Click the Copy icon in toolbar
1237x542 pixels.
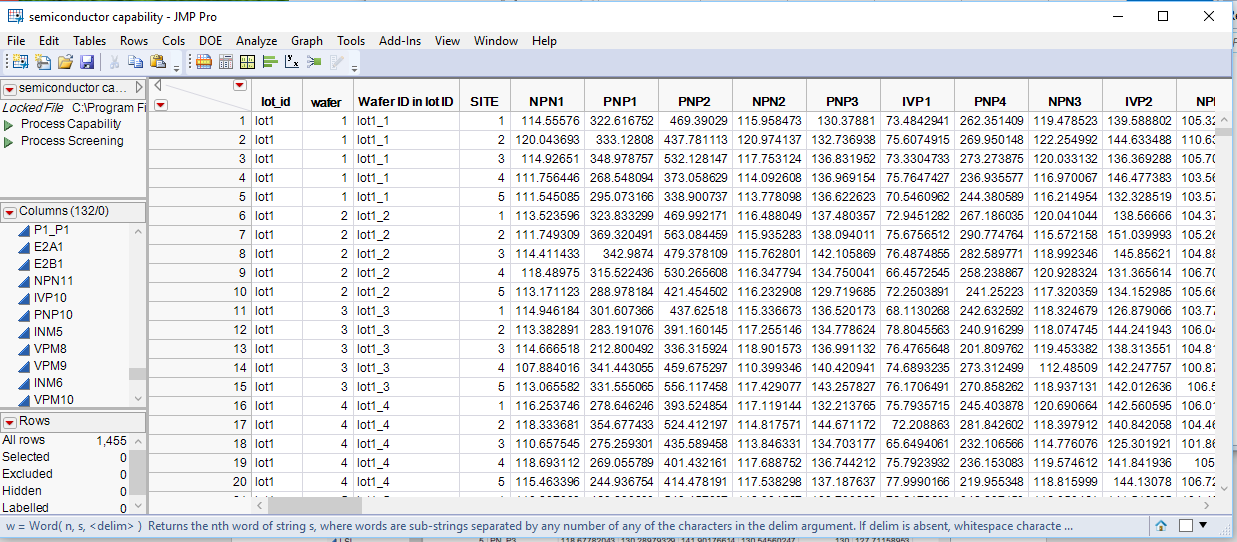136,62
